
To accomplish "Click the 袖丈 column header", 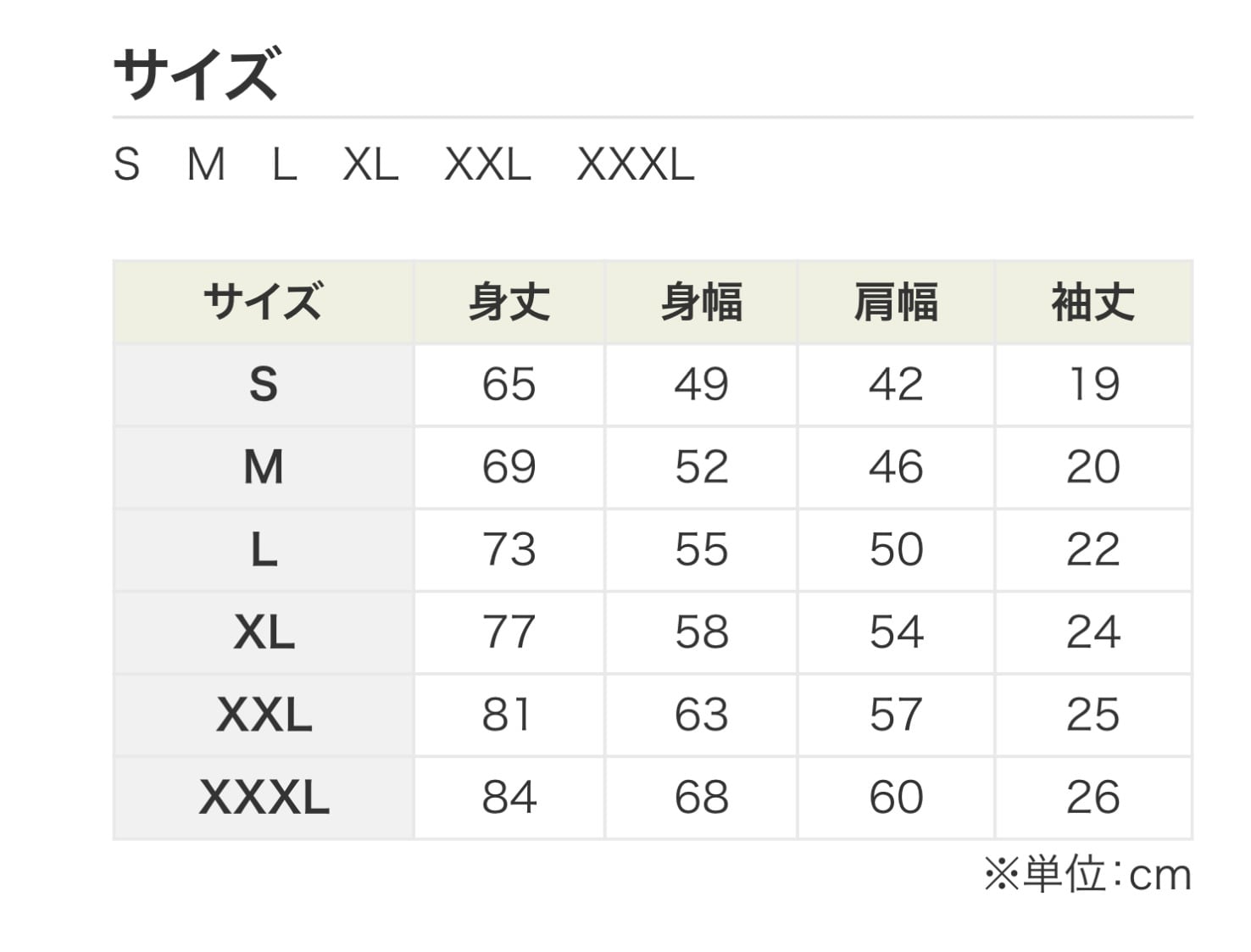I will [x=1093, y=303].
